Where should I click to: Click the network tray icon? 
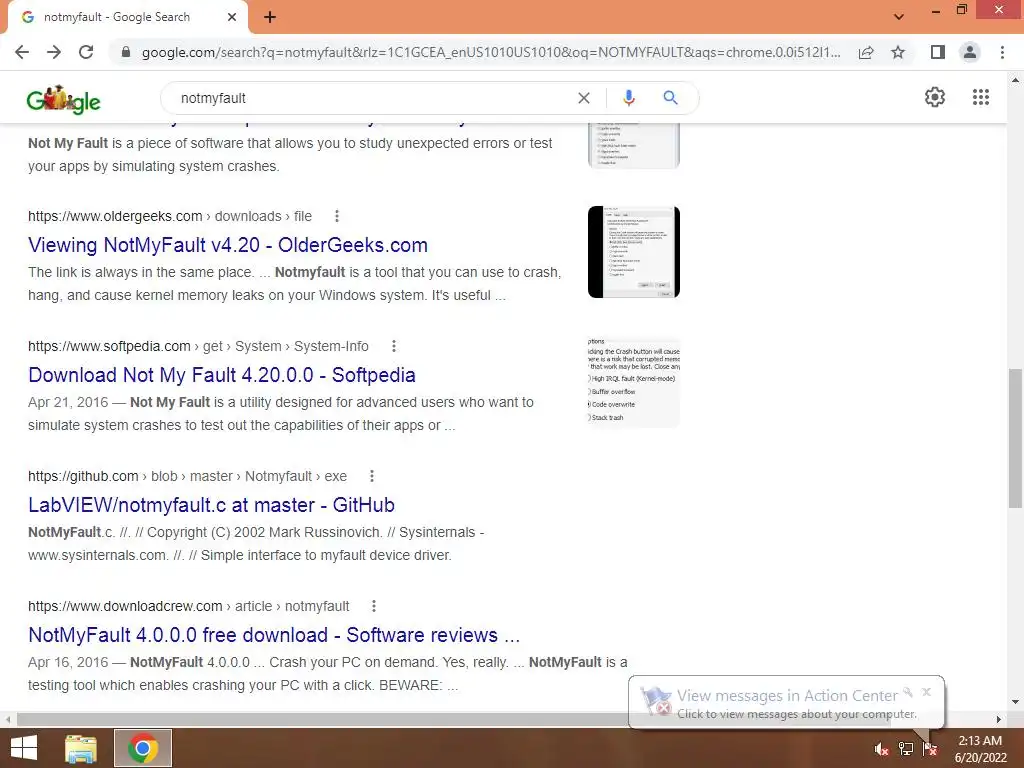[x=906, y=749]
